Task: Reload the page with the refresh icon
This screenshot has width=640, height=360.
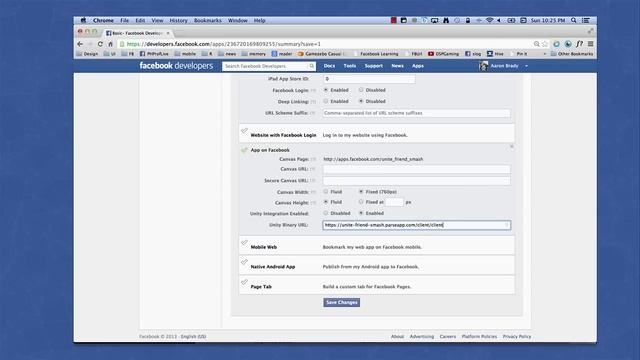Action: [100, 44]
